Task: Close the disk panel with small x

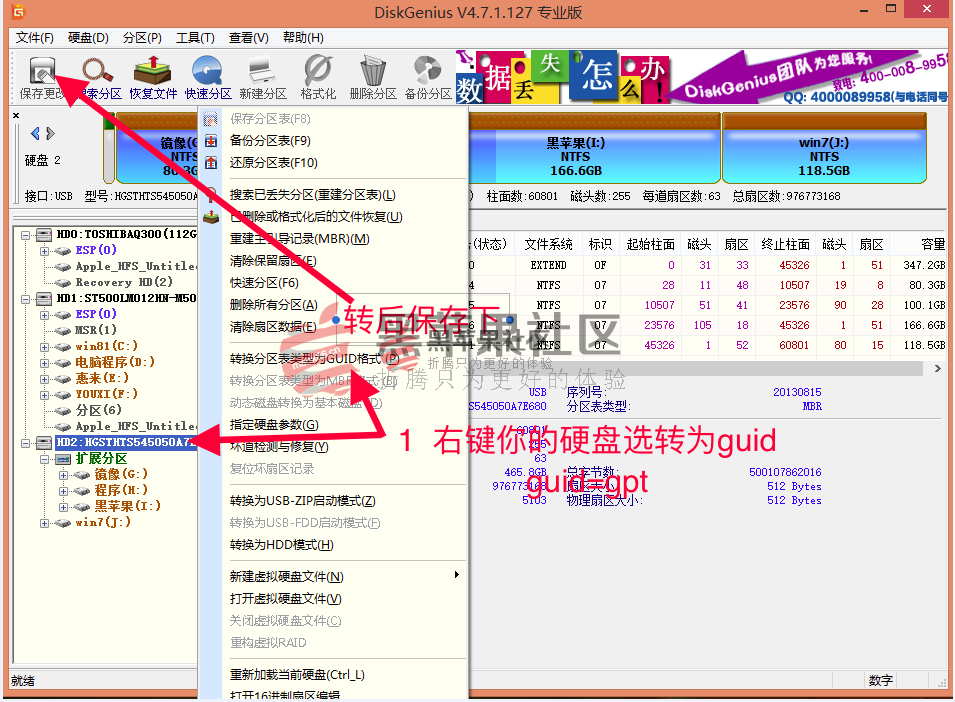Action: 16,115
